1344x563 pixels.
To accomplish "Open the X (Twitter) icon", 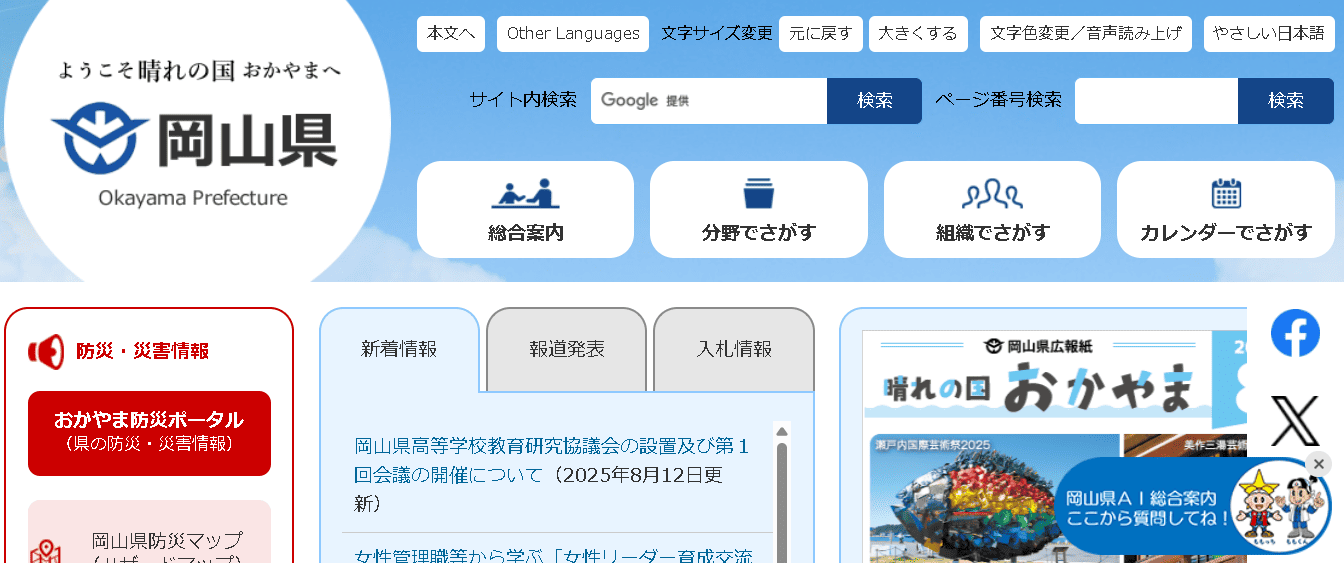I will (x=1295, y=420).
